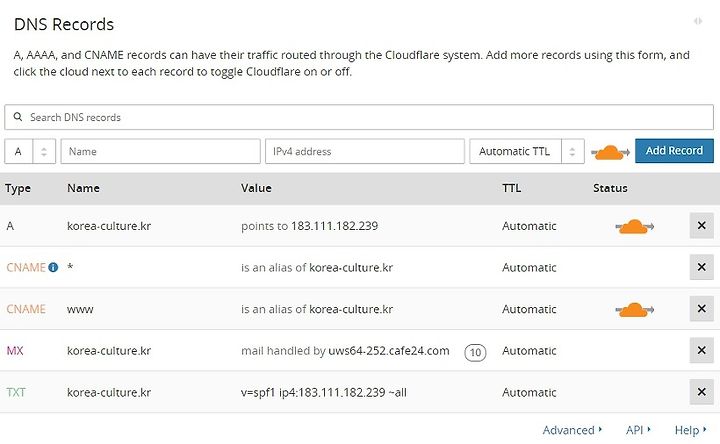Viewport: 720px width, 444px height.
Task: Delete the TXT spf1 record
Action: tap(701, 392)
